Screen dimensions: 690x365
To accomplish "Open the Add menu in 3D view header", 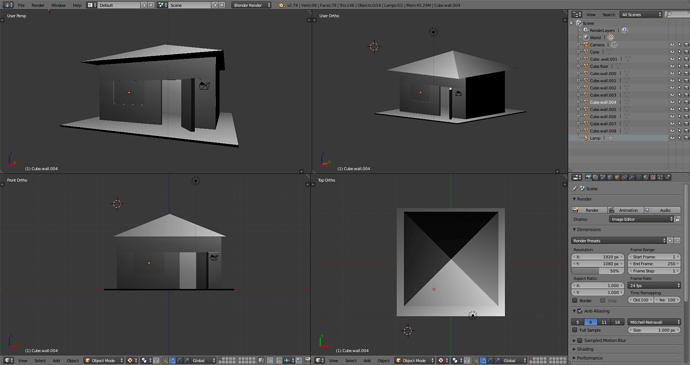I will [56, 360].
